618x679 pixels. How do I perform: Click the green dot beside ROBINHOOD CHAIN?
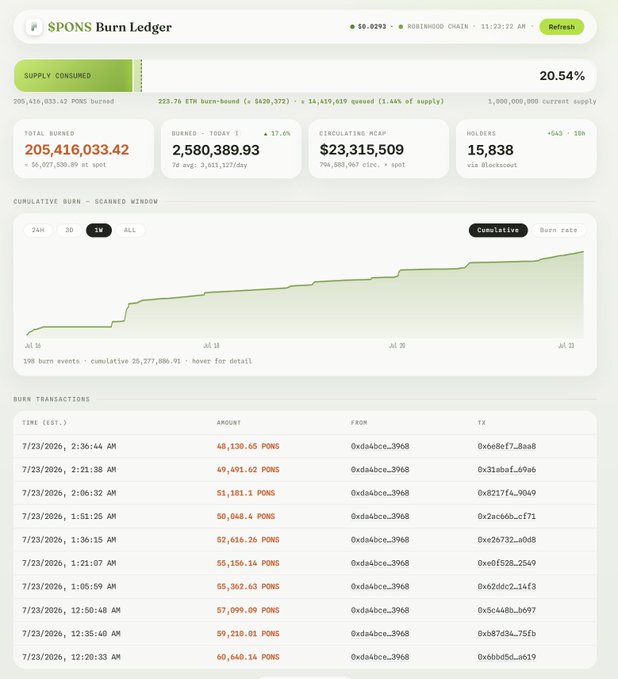tap(401, 27)
